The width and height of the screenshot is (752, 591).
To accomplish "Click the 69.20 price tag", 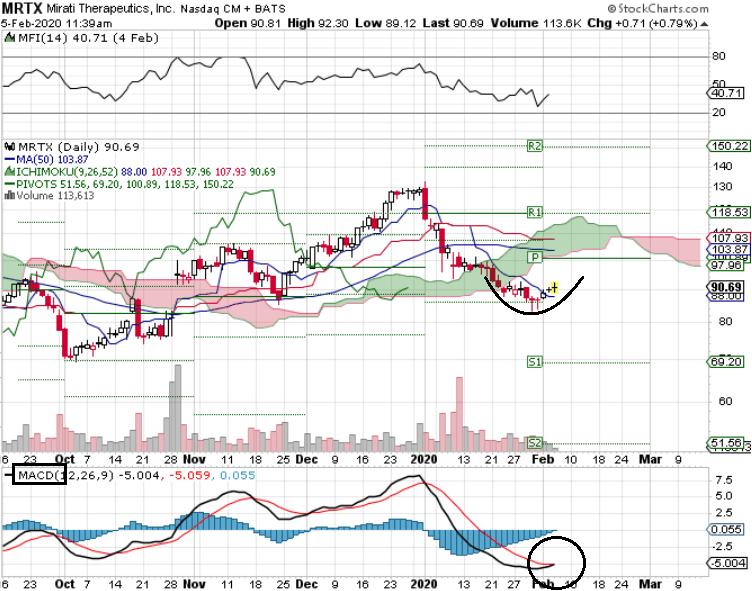I will click(727, 361).
